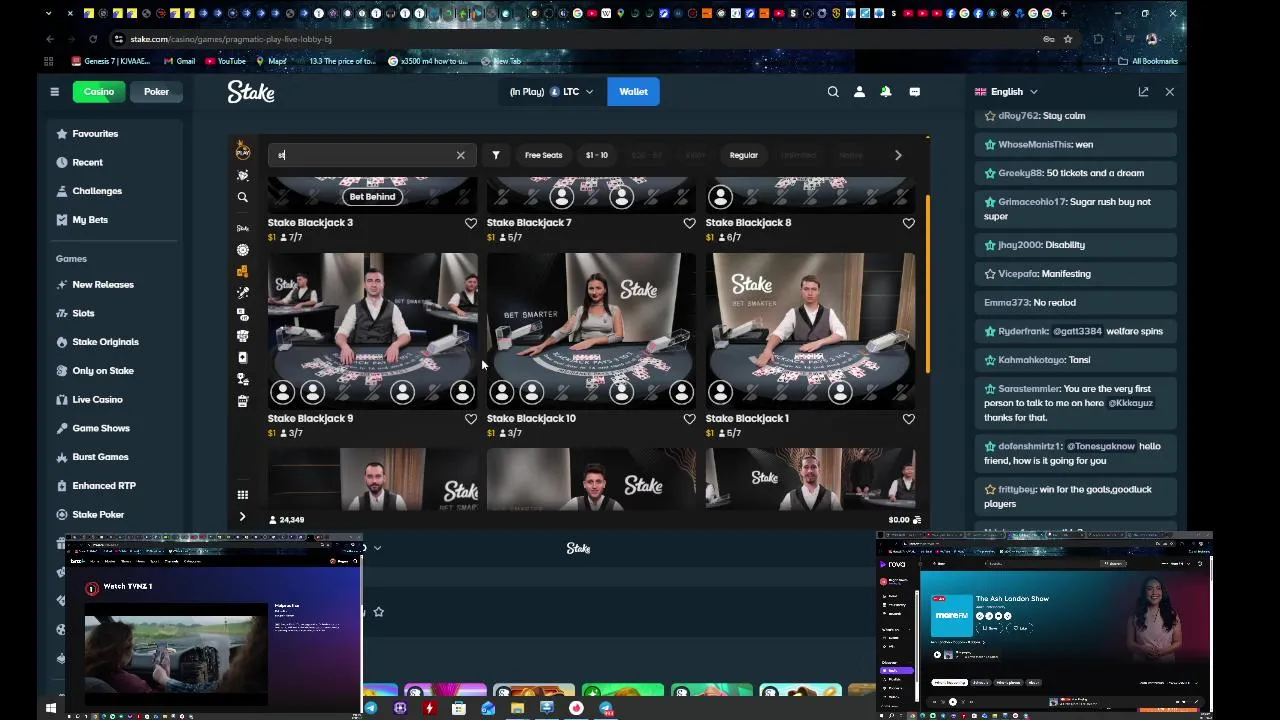The width and height of the screenshot is (1280, 720).
Task: Click the lobby vertical scrollbar
Action: (927, 284)
